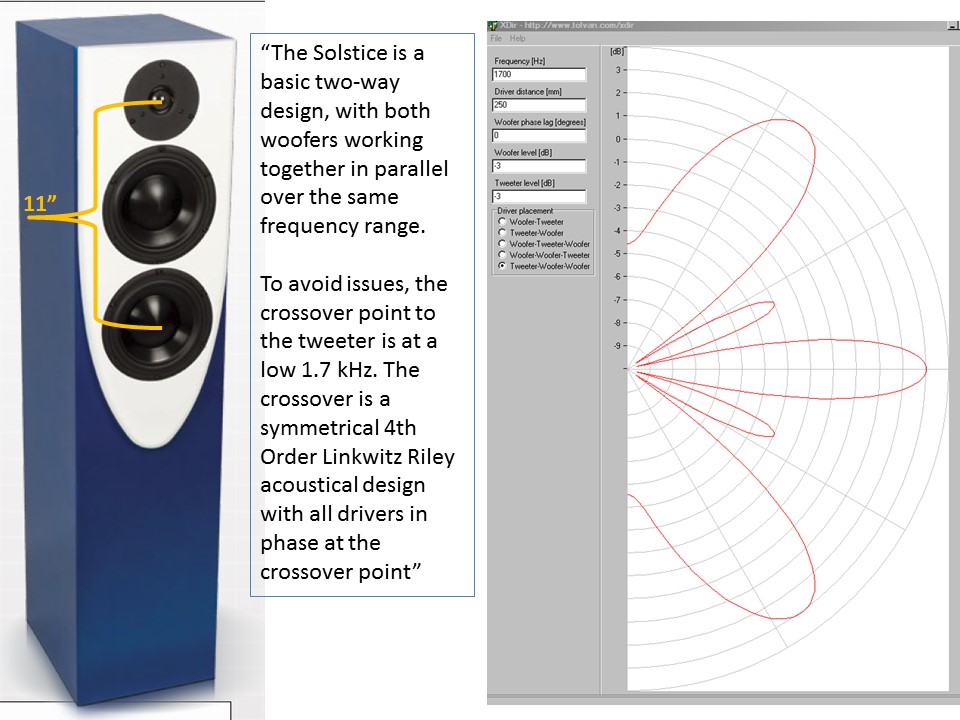960x720 pixels.
Task: Click the Solstice description text box
Action: [x=362, y=315]
